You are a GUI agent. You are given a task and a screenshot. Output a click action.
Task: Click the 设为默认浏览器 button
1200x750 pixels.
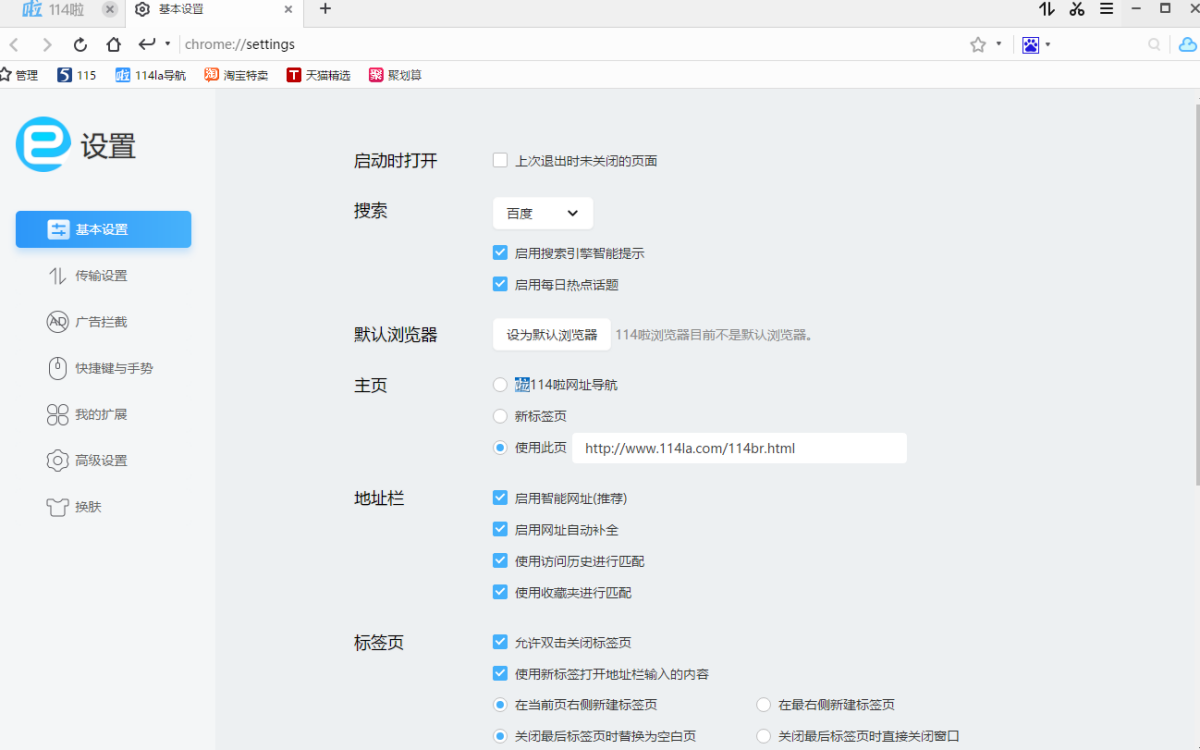[551, 334]
